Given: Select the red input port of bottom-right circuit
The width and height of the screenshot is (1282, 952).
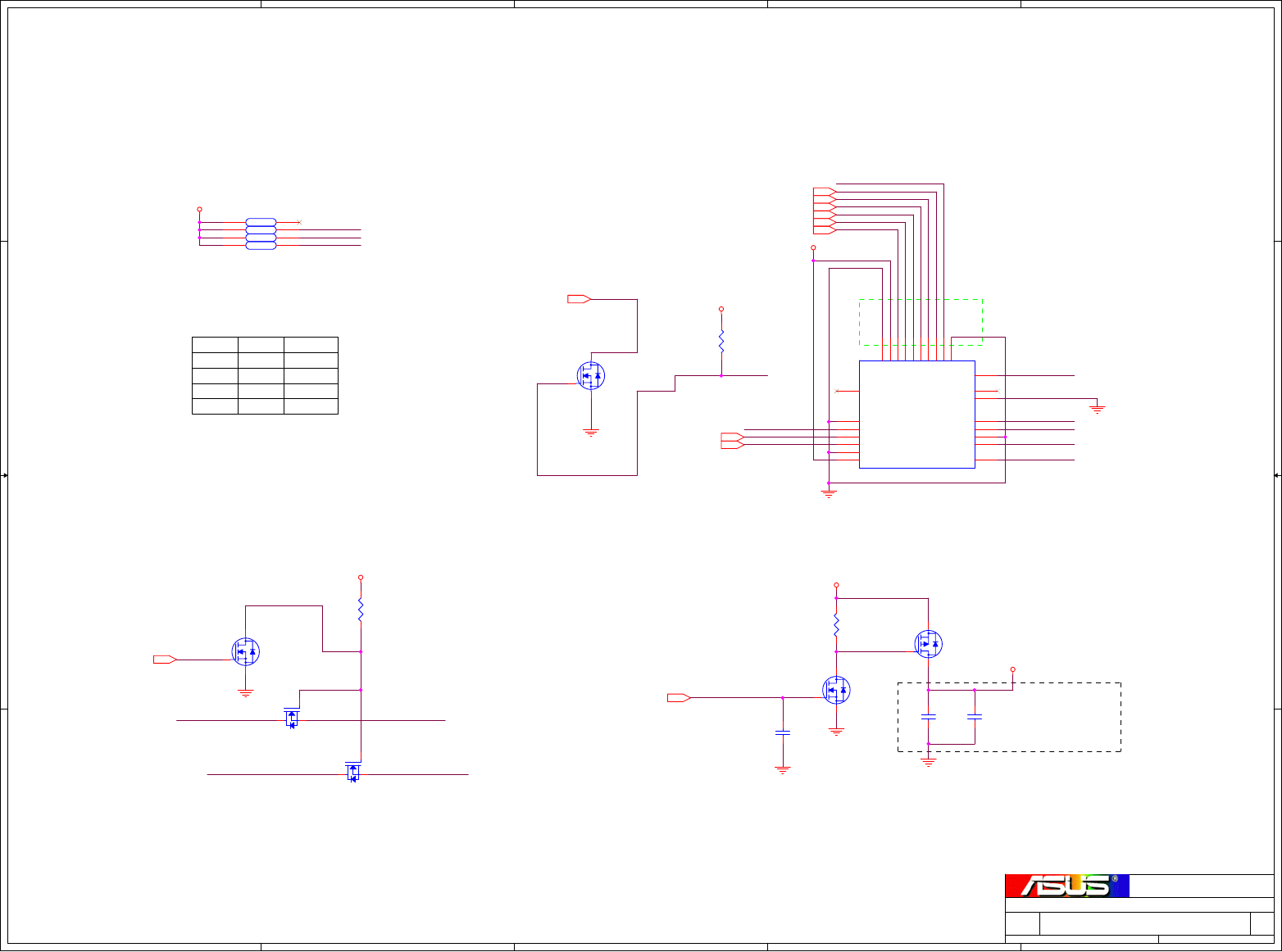Looking at the screenshot, I should 679,697.
